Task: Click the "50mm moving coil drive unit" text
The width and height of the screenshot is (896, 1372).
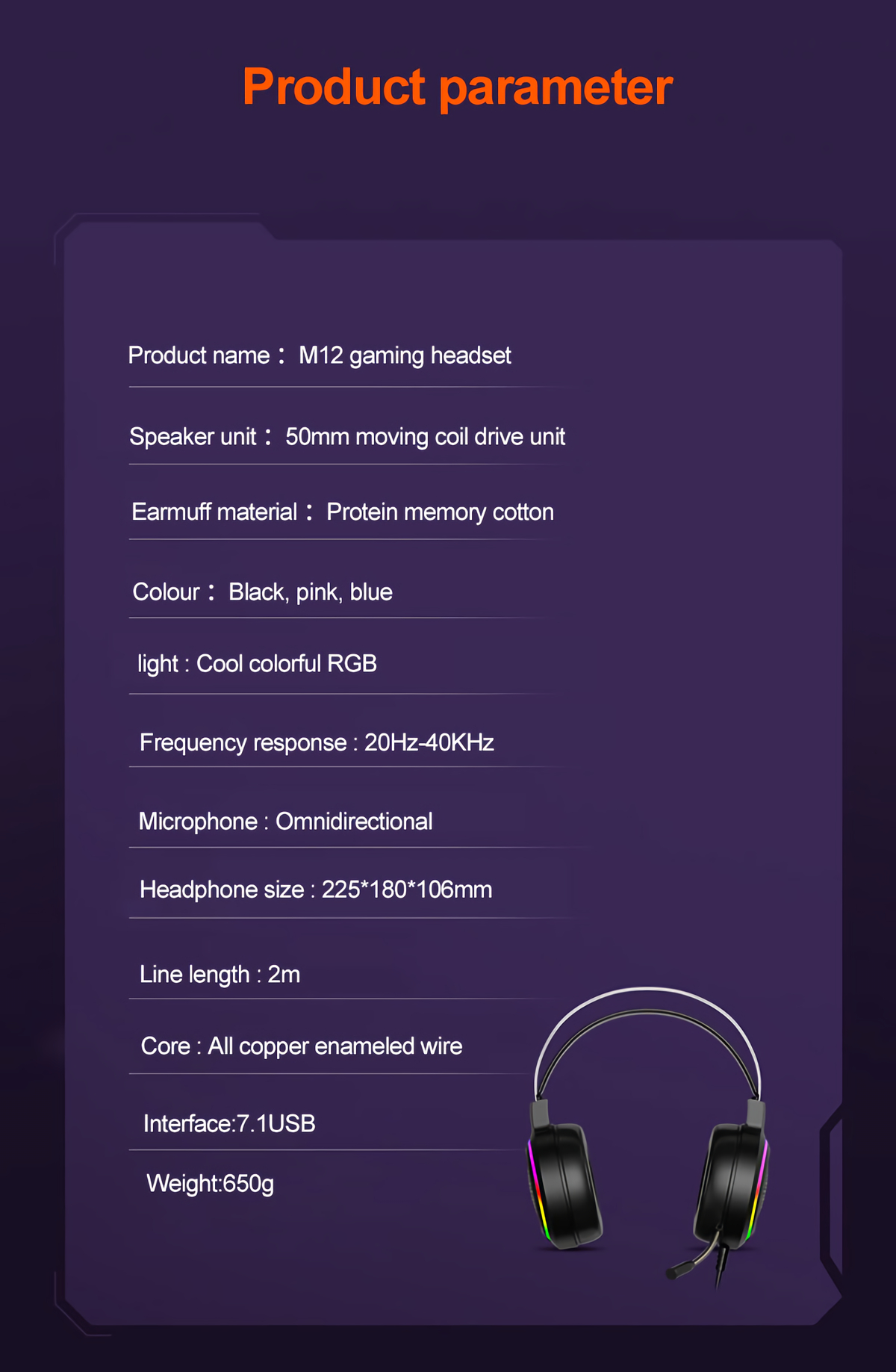Action: click(x=425, y=437)
